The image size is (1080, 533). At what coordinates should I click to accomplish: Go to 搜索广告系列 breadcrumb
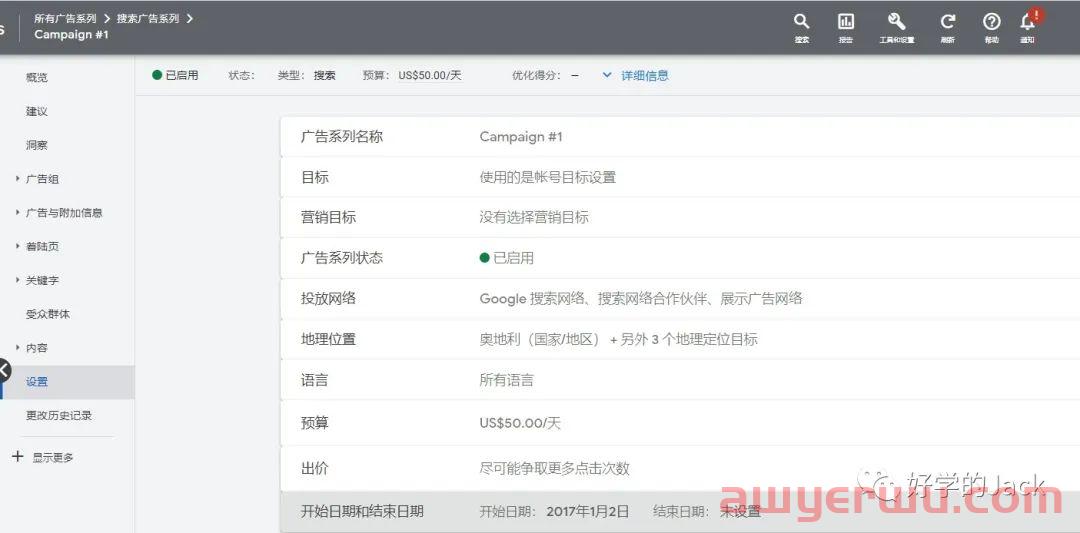pyautogui.click(x=148, y=19)
